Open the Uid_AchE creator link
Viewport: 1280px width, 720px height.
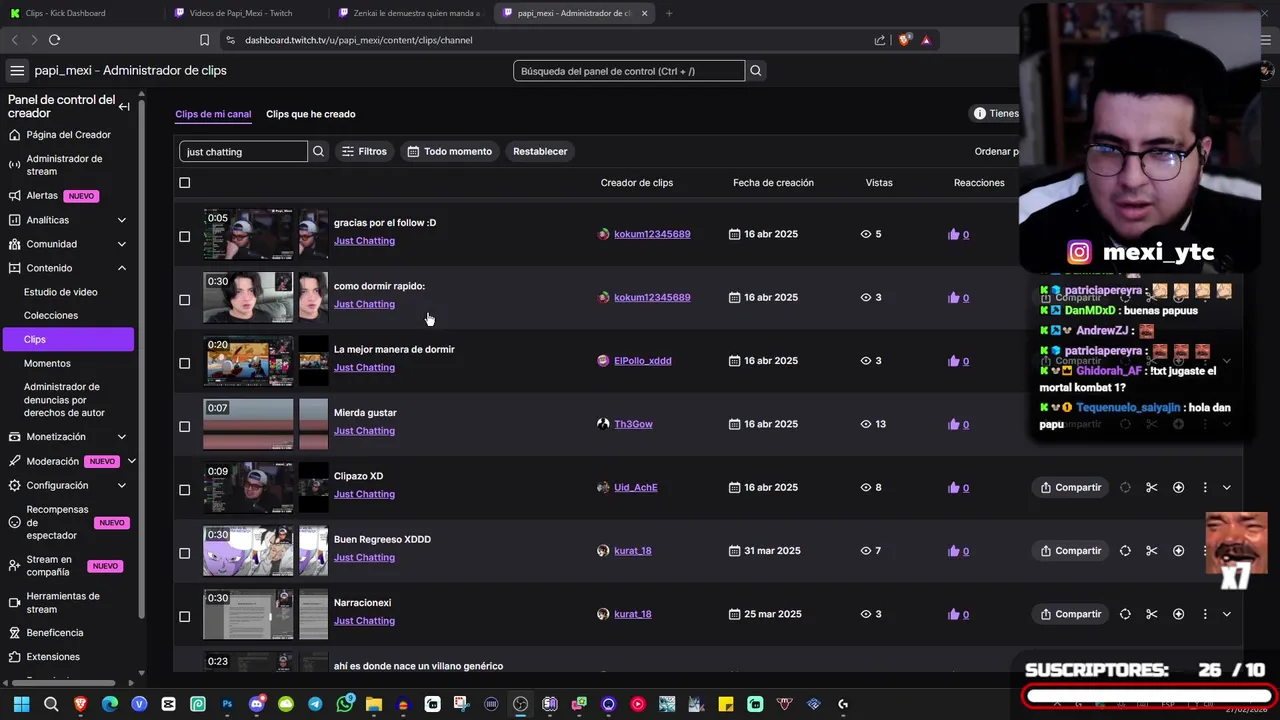tap(636, 488)
